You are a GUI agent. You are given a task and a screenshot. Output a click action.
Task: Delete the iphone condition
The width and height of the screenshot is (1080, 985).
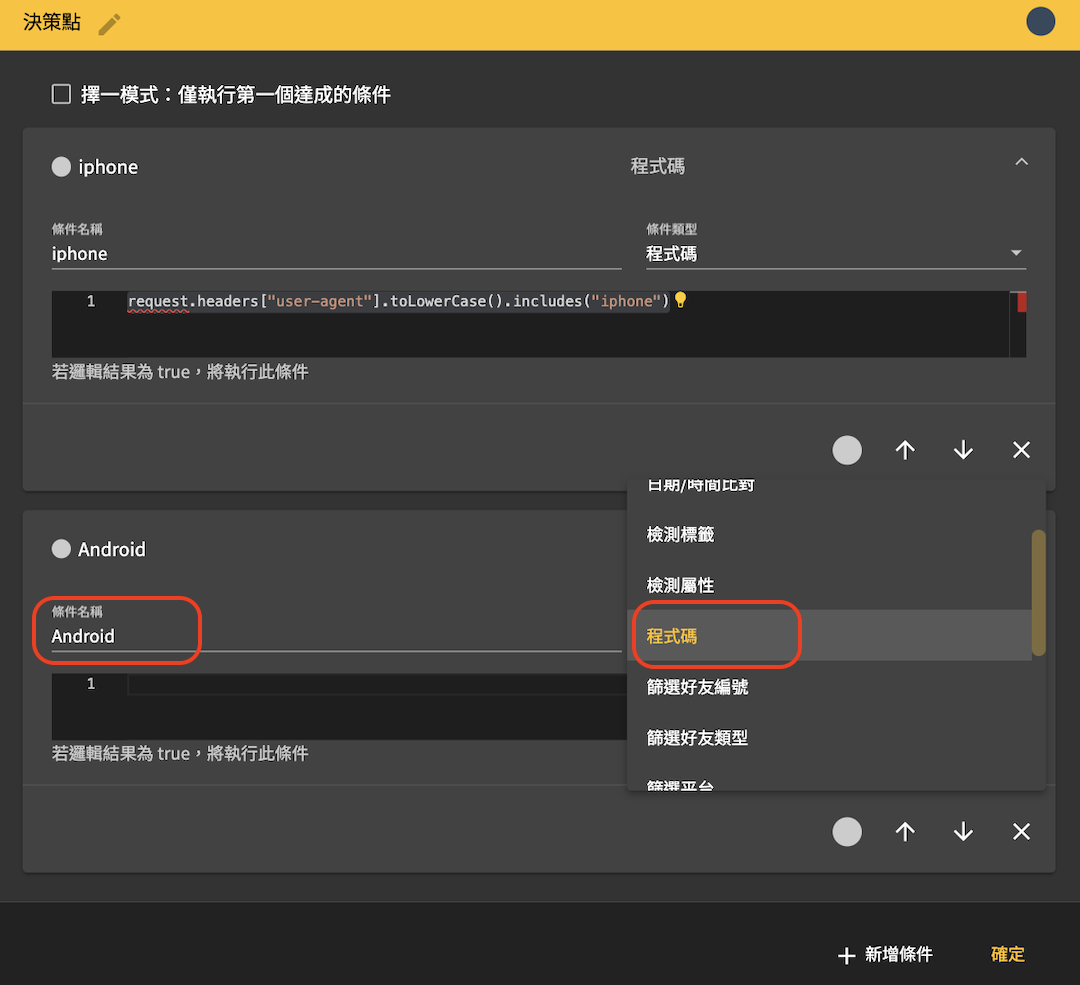(1021, 450)
